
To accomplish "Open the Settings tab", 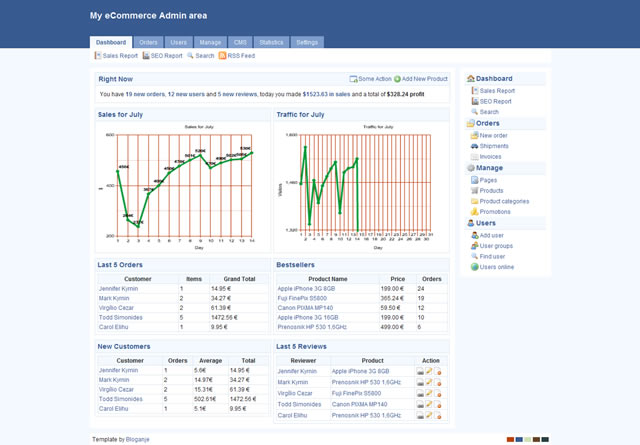I will click(307, 42).
